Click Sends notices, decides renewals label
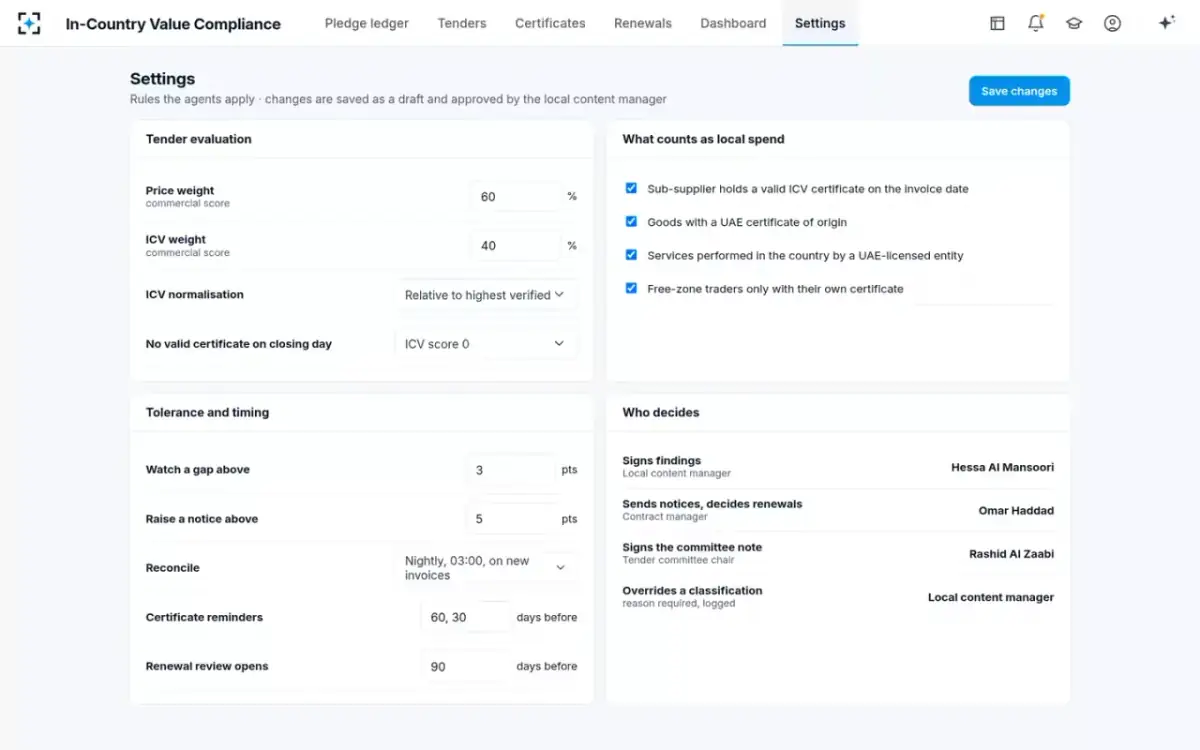Viewport: 1200px width, 750px height. (x=712, y=504)
